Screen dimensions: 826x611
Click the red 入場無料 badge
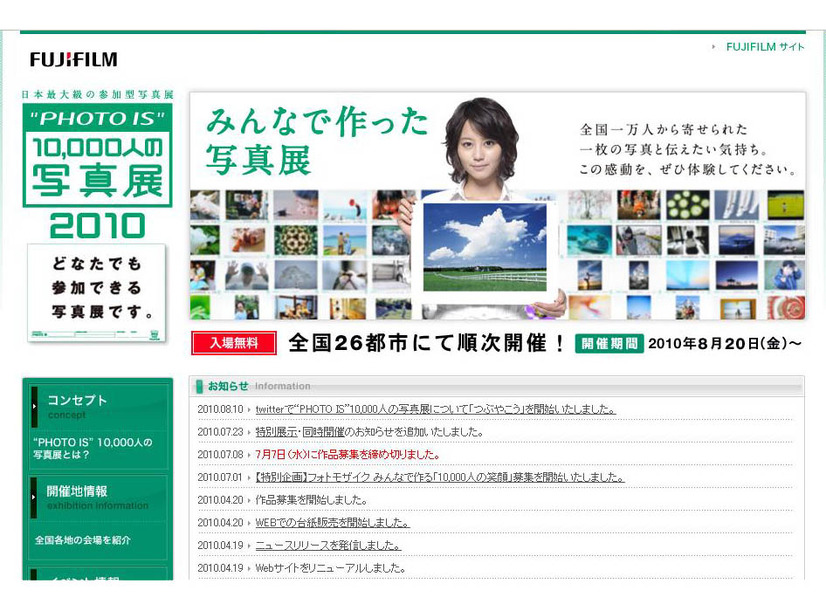point(234,343)
